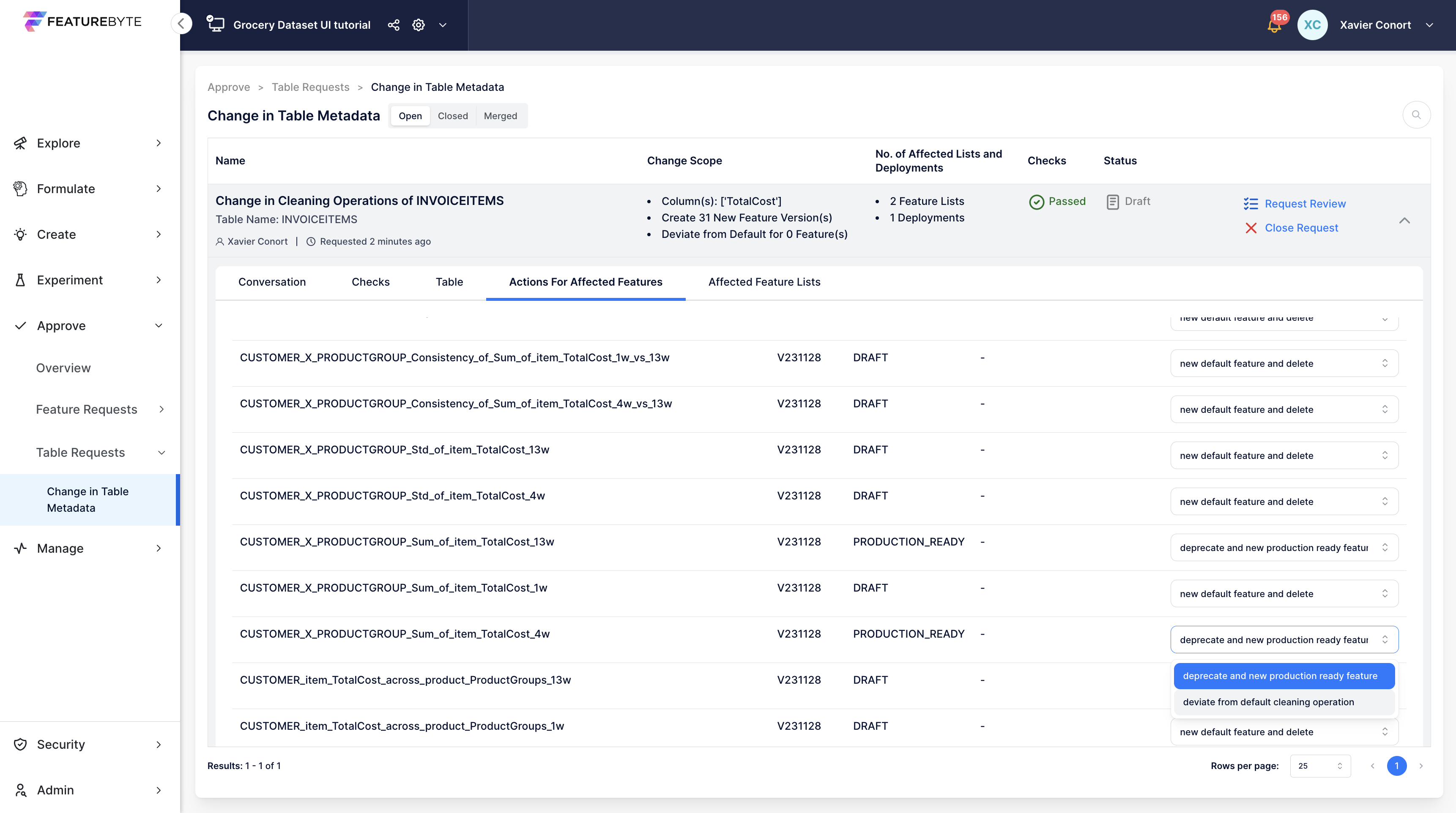Open action dropdown for PRODUCTGROUP_Sum_of_item_TotalCost_13w row

pyautogui.click(x=1284, y=548)
